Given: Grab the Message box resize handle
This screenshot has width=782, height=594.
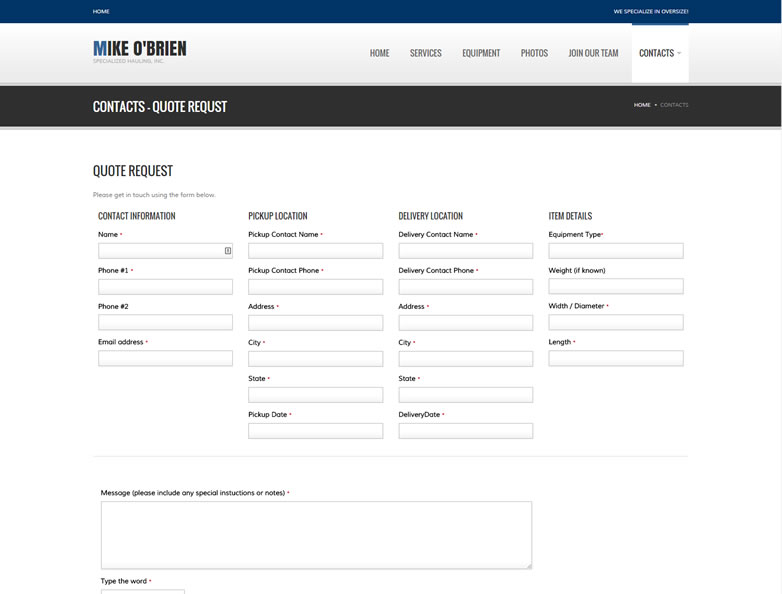Looking at the screenshot, I should [529, 565].
